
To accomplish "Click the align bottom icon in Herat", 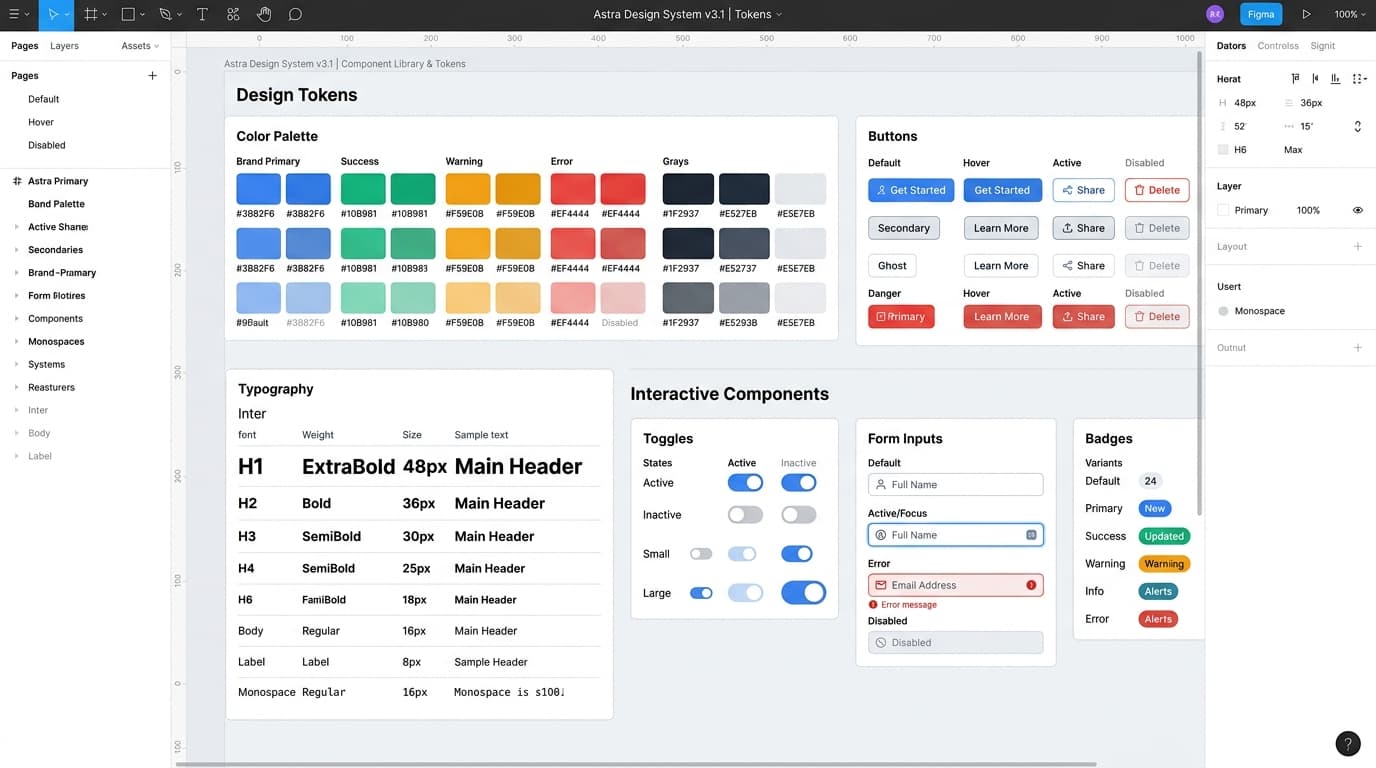I will (1335, 78).
